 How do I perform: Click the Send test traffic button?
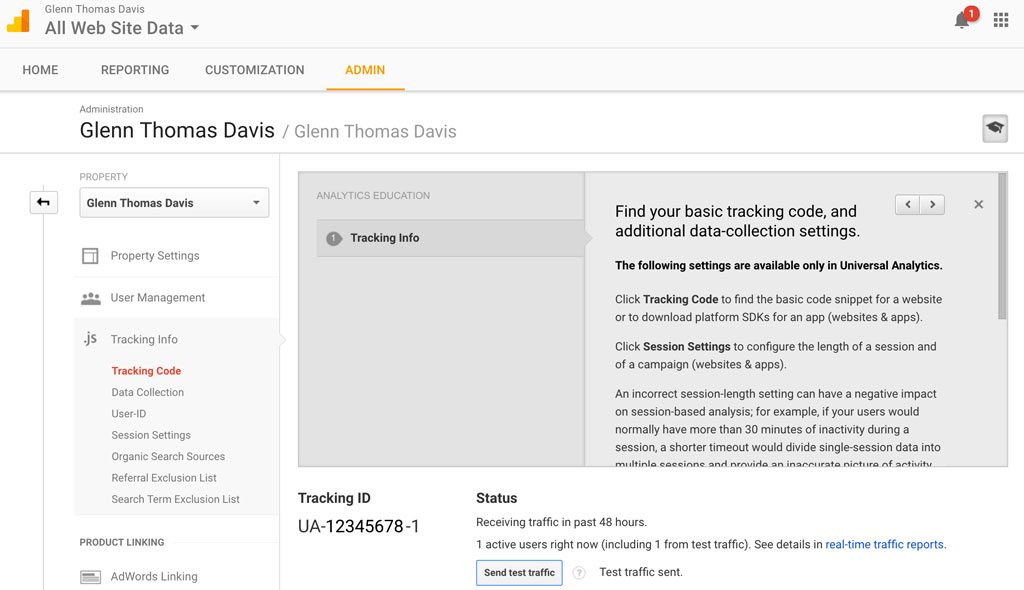[x=519, y=572]
